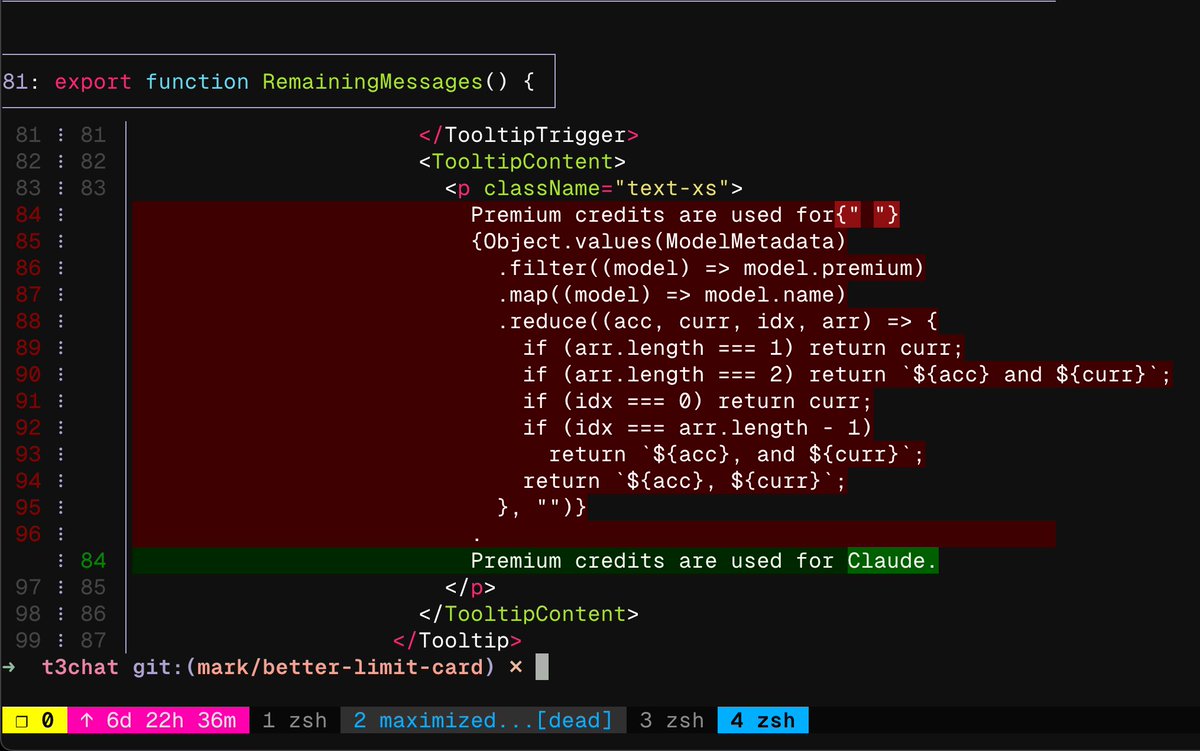Screen dimensions: 1200x751
Task: Click the idx === arr.length - 1 line
Action: (x=698, y=428)
